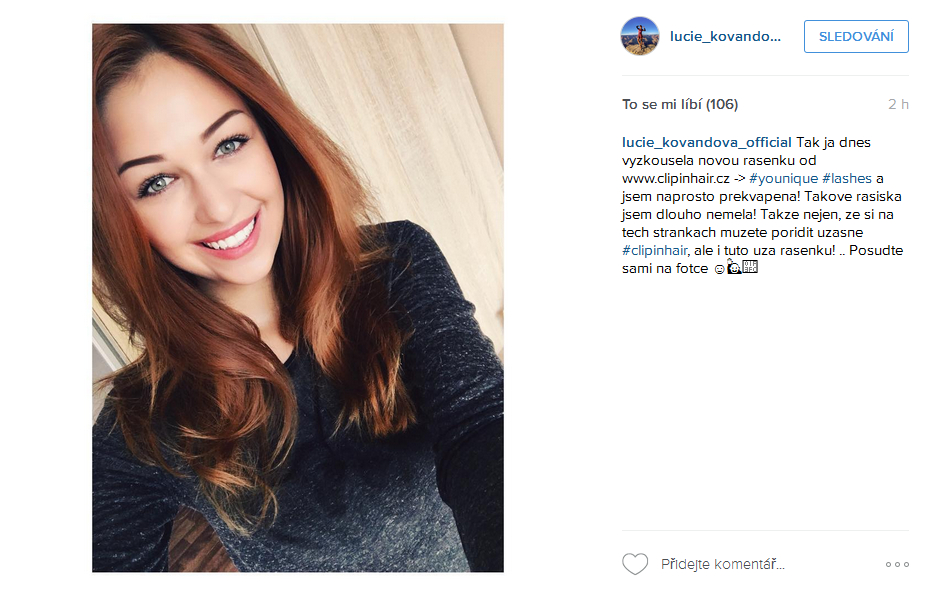The height and width of the screenshot is (596, 930).
Task: Click the #clipinhair hashtag
Action: point(655,250)
